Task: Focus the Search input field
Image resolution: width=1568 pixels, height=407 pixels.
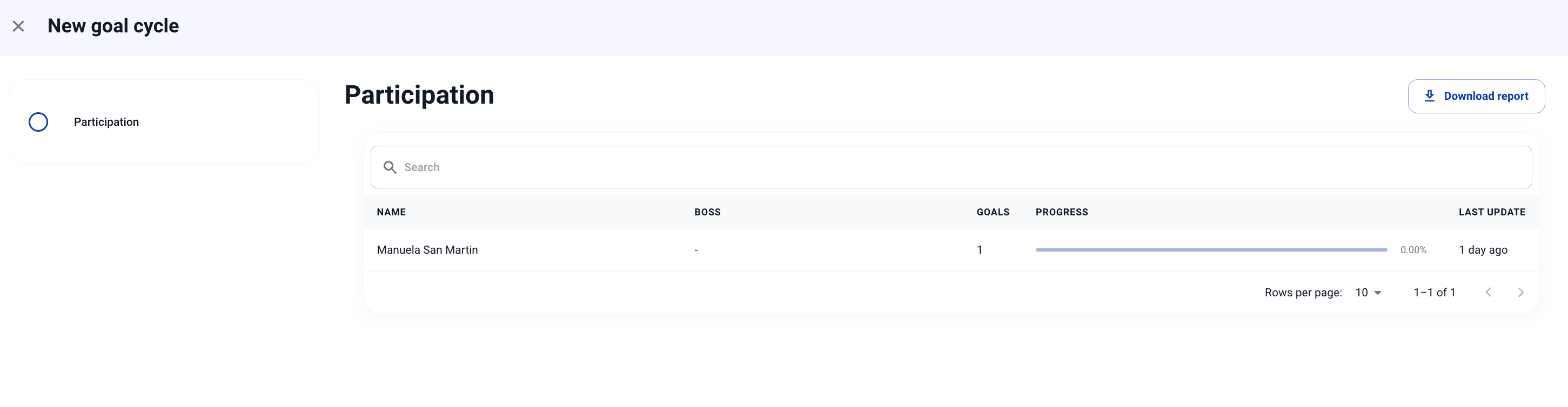Action: tap(951, 167)
